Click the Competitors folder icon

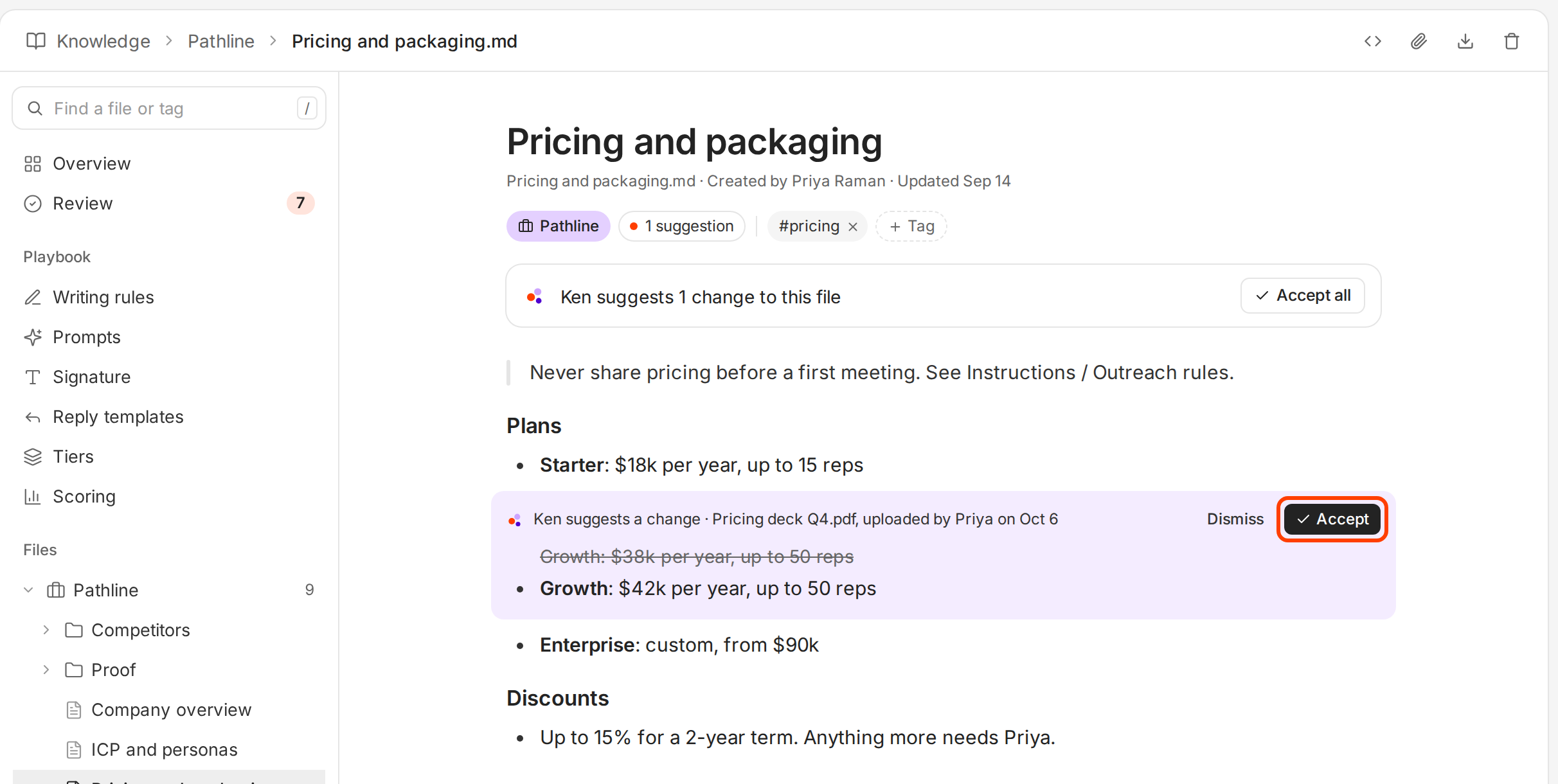pyautogui.click(x=74, y=630)
